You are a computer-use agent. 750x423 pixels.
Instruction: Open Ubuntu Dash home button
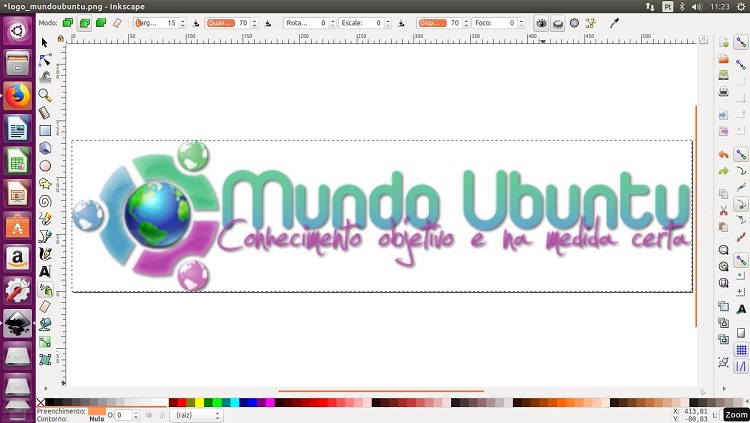coord(18,31)
